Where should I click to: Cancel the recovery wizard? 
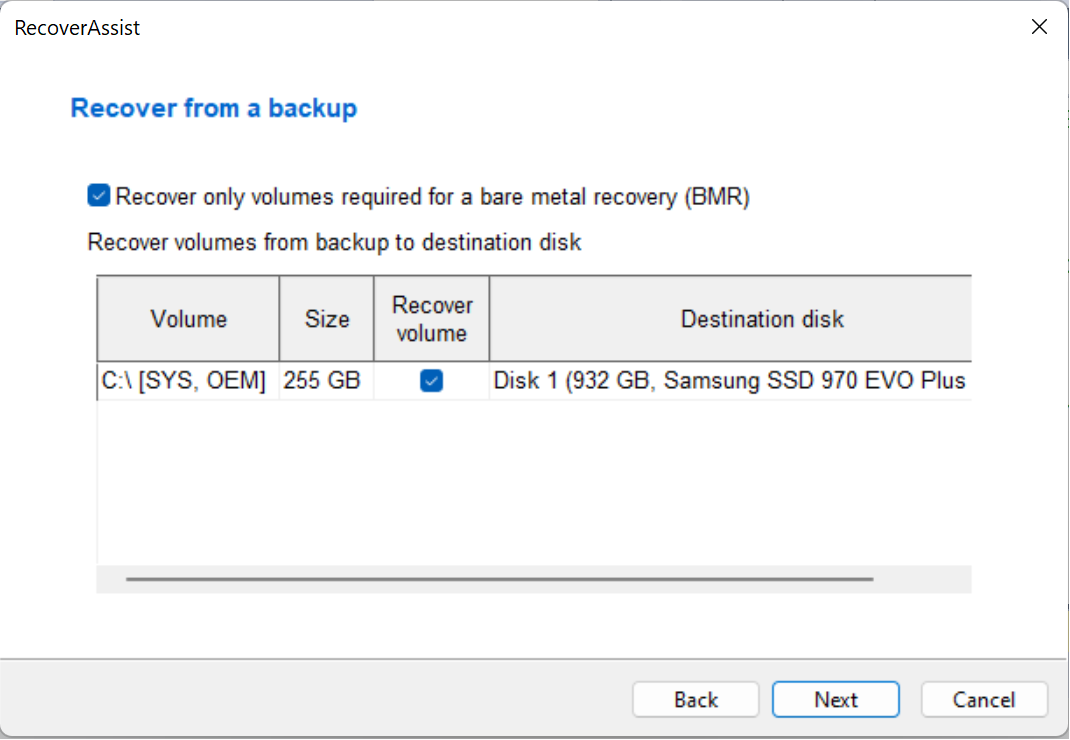coord(984,699)
